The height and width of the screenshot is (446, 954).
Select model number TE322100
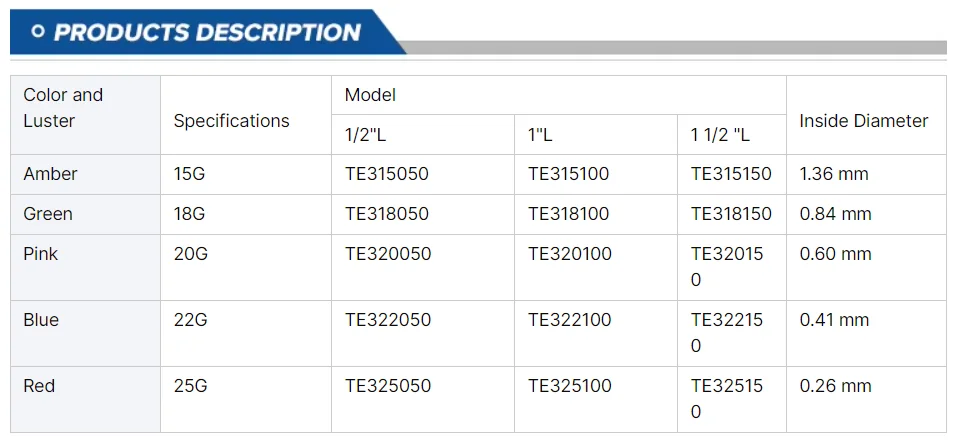[570, 320]
